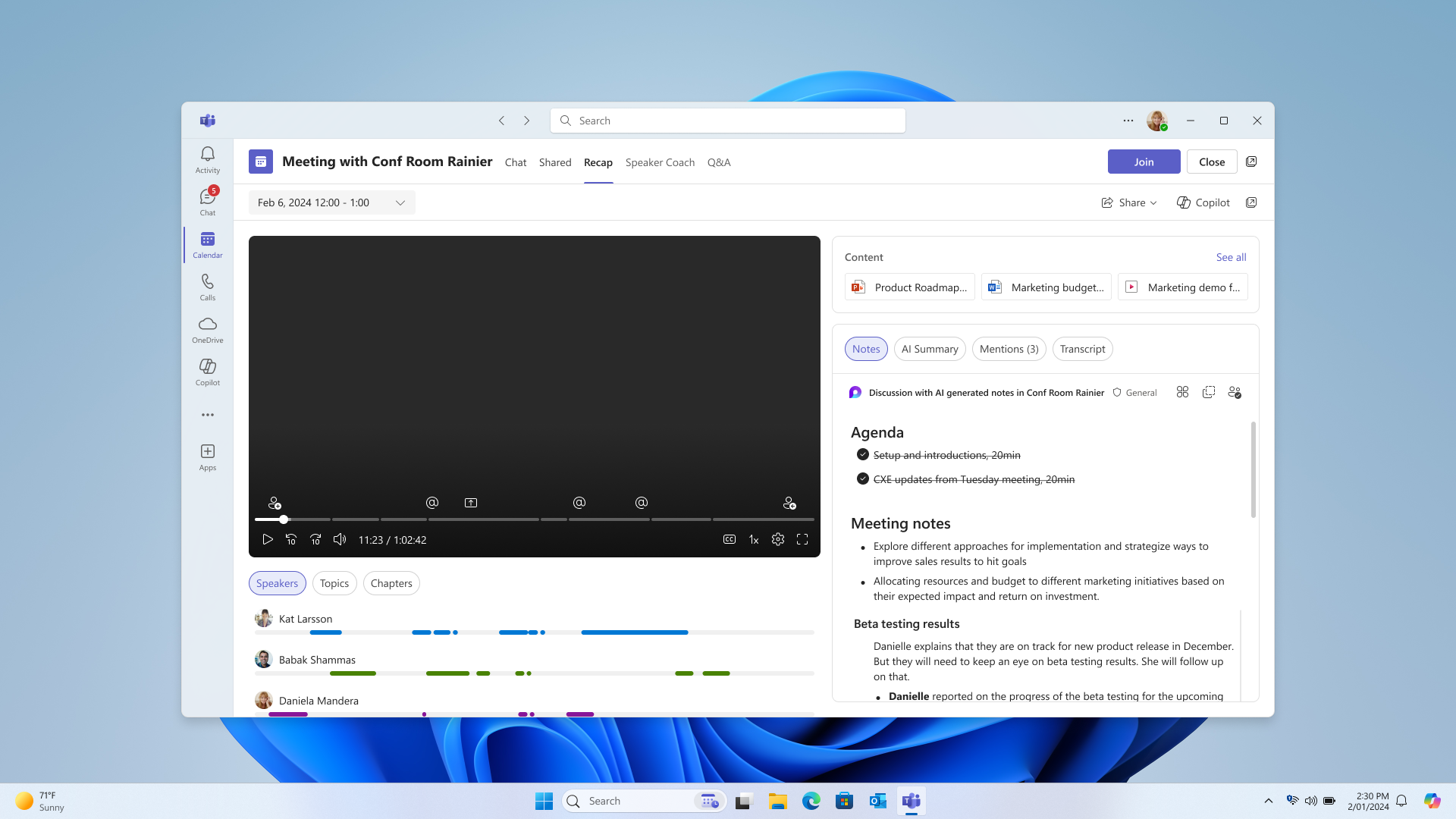The height and width of the screenshot is (819, 1456).
Task: Skip forward 10 seconds in recording
Action: (x=315, y=539)
